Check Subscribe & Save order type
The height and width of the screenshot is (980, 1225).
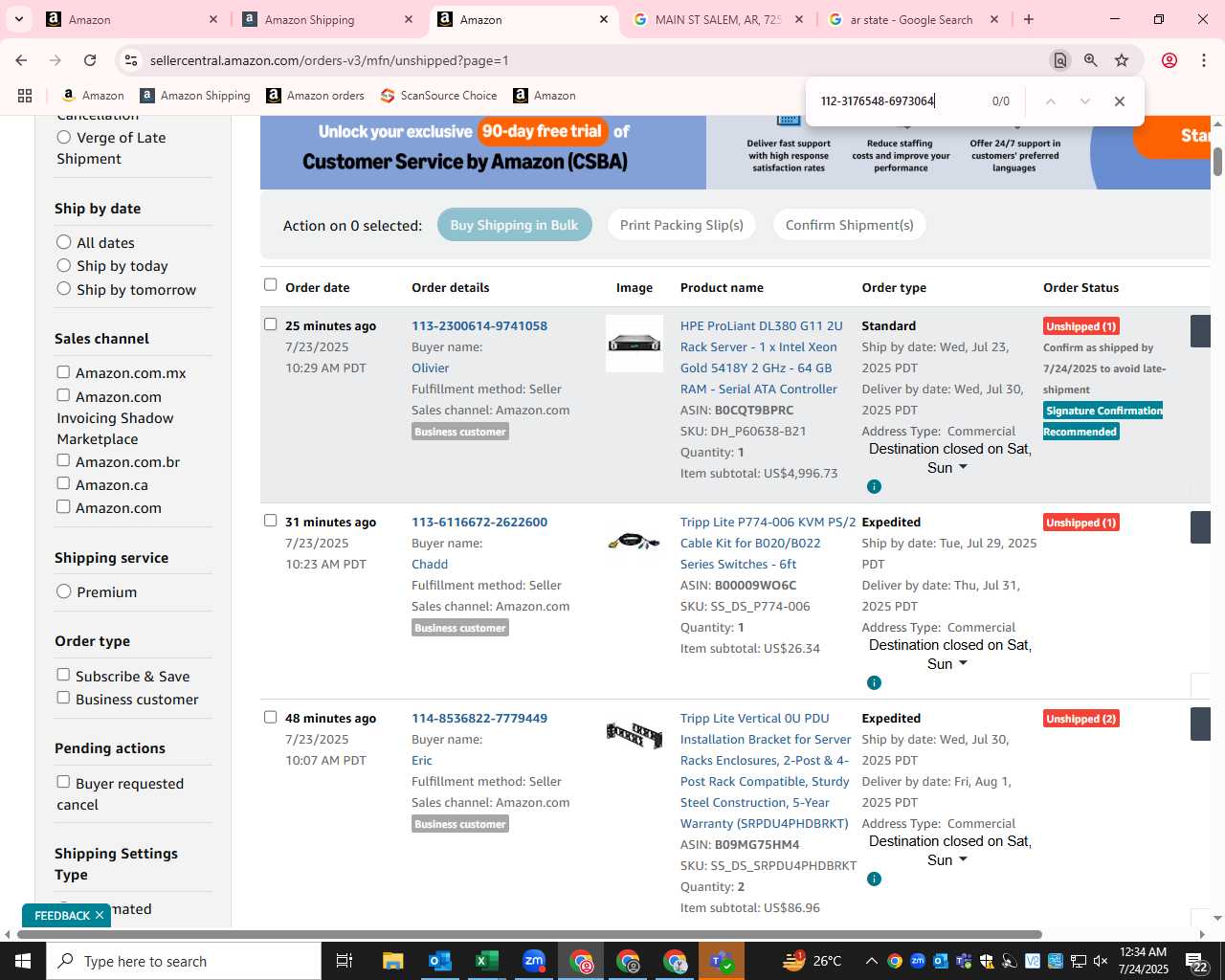pyautogui.click(x=63, y=675)
